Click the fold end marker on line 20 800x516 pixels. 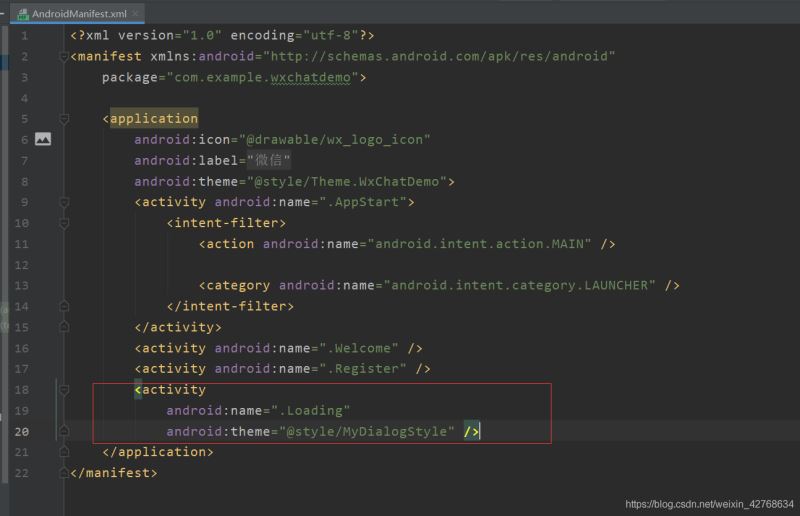click(x=64, y=431)
